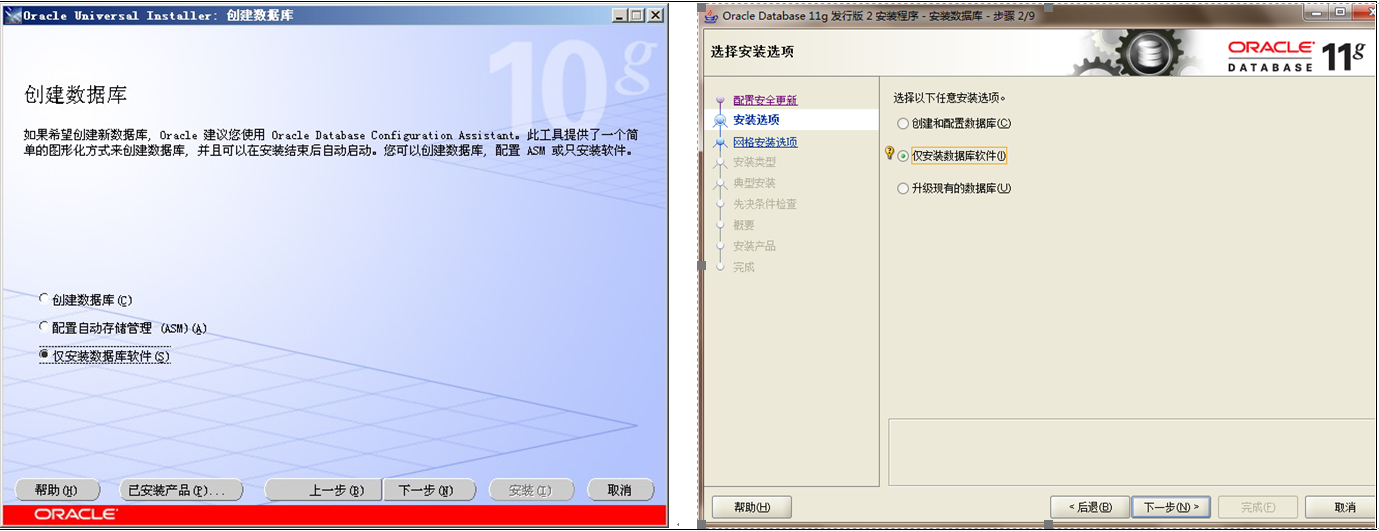Click Oracle Universal Installer title bar icon
The image size is (1379, 531).
(13, 15)
